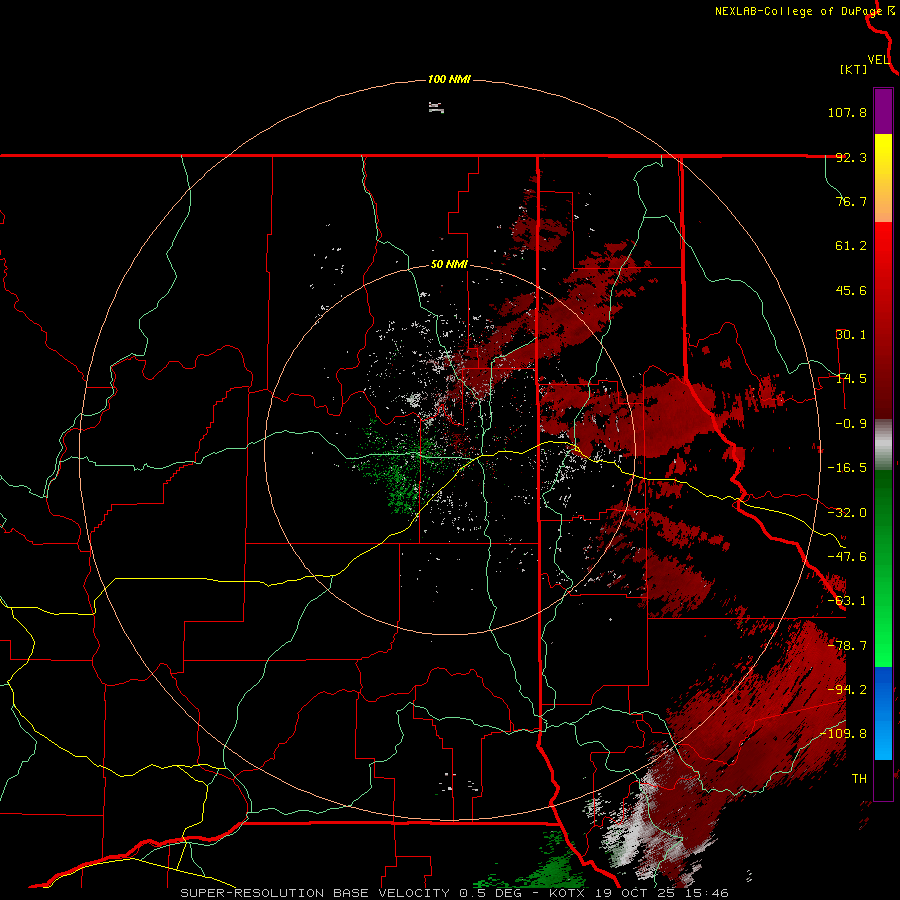Click the blue segment of velocity color bar

click(x=883, y=713)
